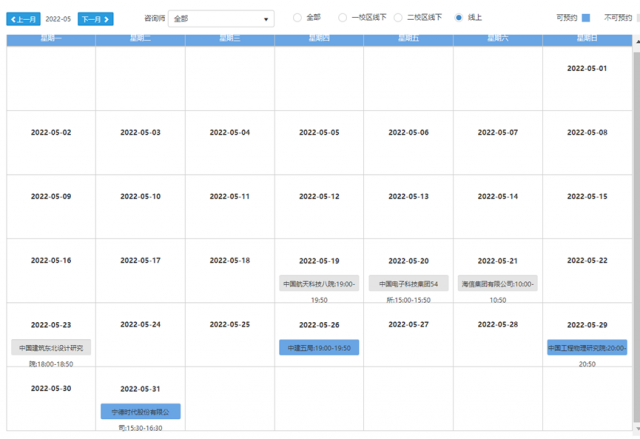Book the 中建五局 19:00-19:50 slot
Viewport: 640px width, 439px height.
click(x=319, y=347)
